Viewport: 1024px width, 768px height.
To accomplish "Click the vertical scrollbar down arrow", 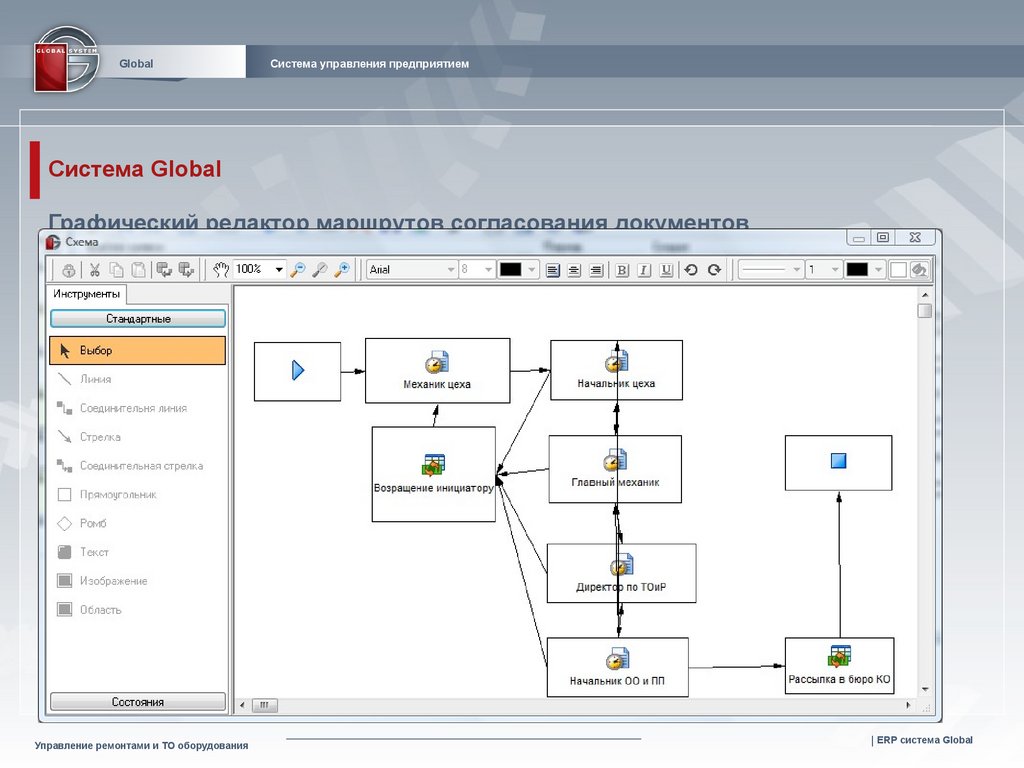I will click(925, 690).
